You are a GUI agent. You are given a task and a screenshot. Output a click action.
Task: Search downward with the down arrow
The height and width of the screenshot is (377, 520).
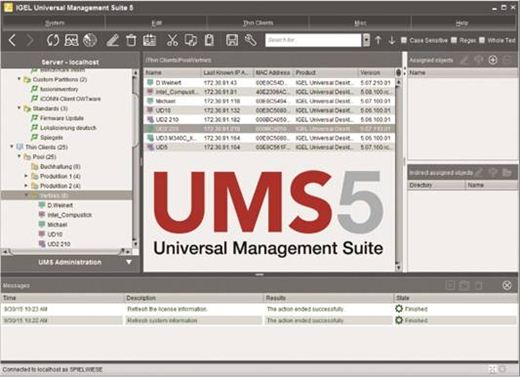tap(392, 40)
